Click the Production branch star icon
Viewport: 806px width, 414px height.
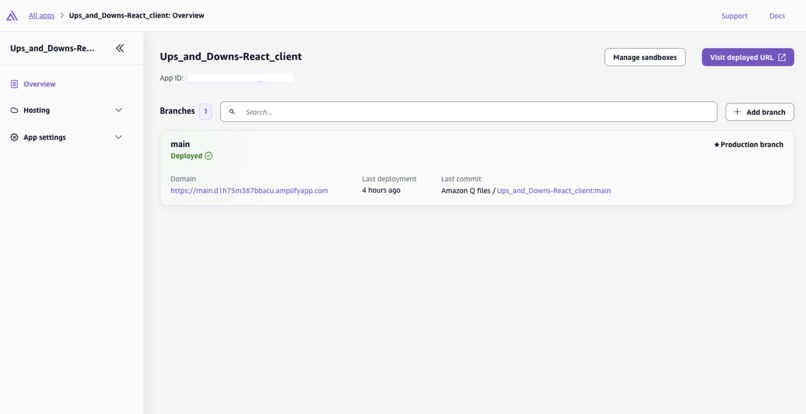pos(717,145)
